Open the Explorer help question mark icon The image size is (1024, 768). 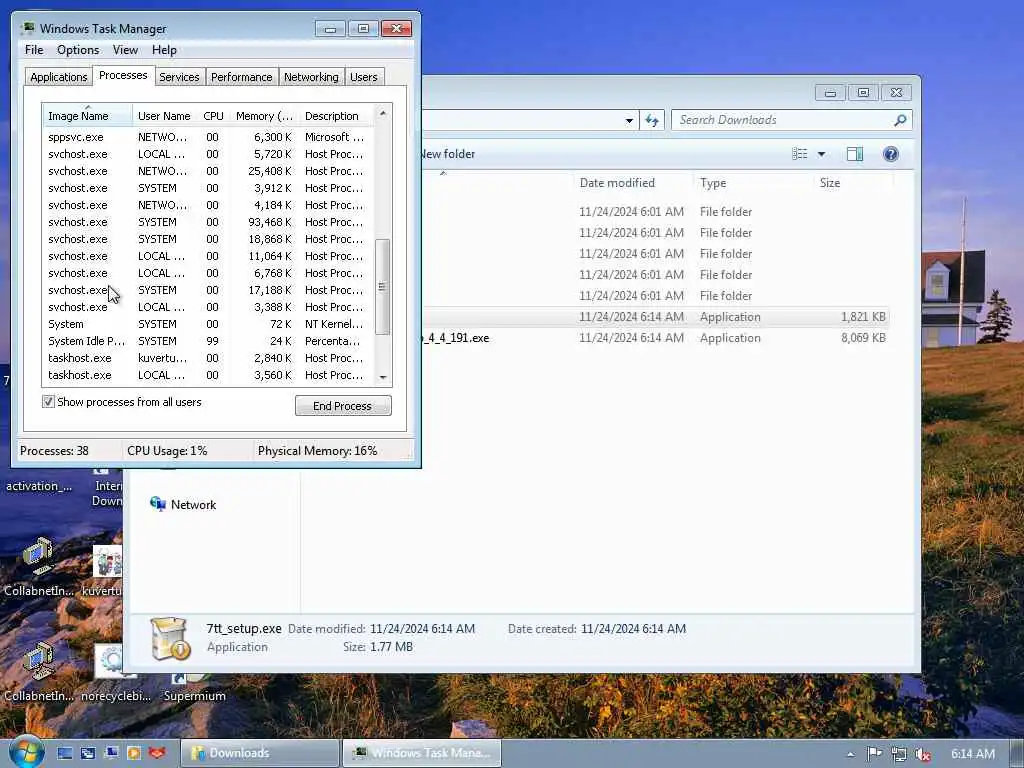coord(890,154)
